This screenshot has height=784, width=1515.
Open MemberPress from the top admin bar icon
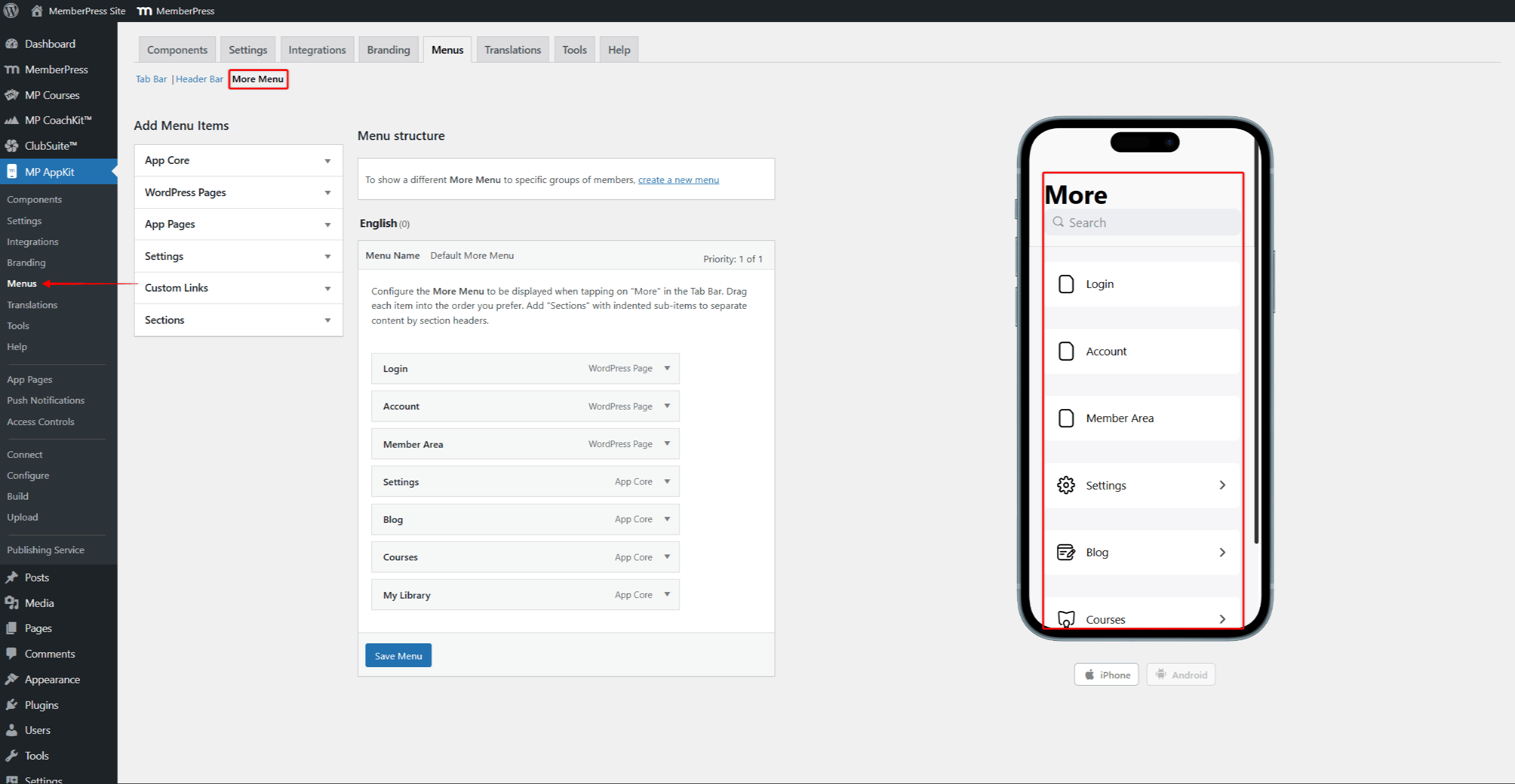143,10
